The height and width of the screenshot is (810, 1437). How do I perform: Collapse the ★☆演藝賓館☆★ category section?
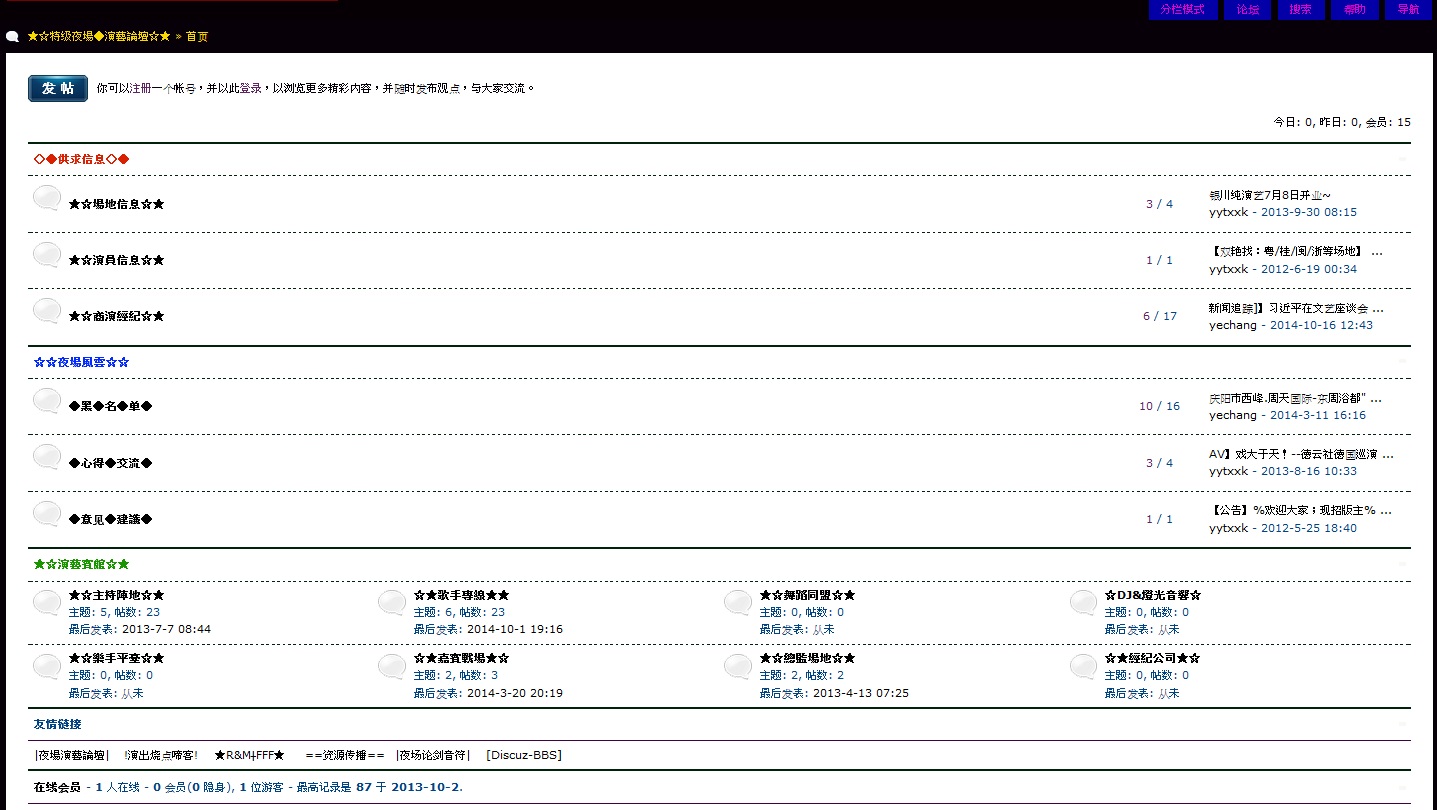(x=1401, y=564)
